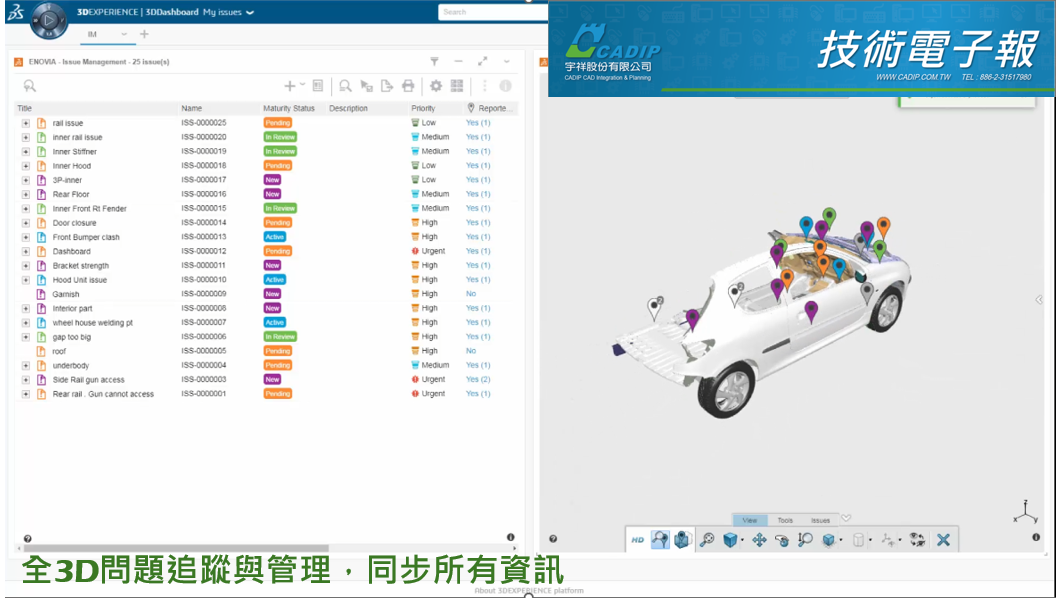Click the info icon at 3D viewer bottom-right
This screenshot has width=1056, height=610.
coord(1036,537)
